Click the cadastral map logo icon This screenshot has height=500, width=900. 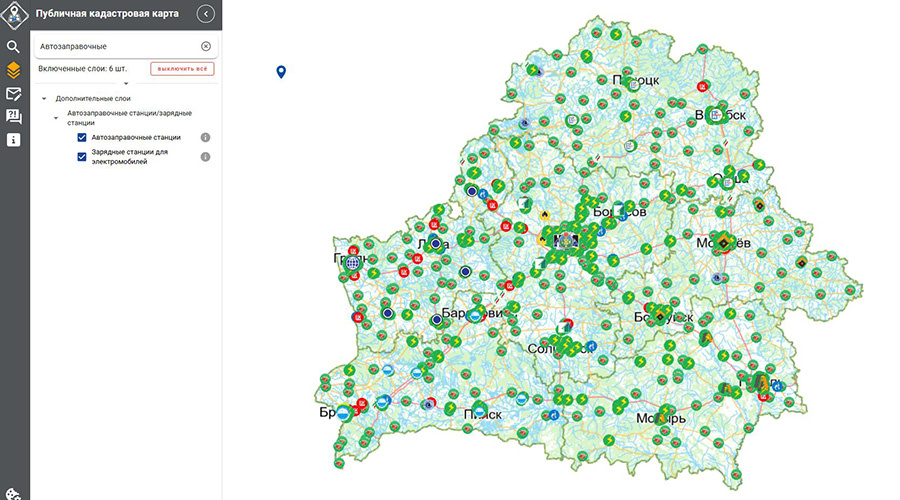tap(14, 14)
